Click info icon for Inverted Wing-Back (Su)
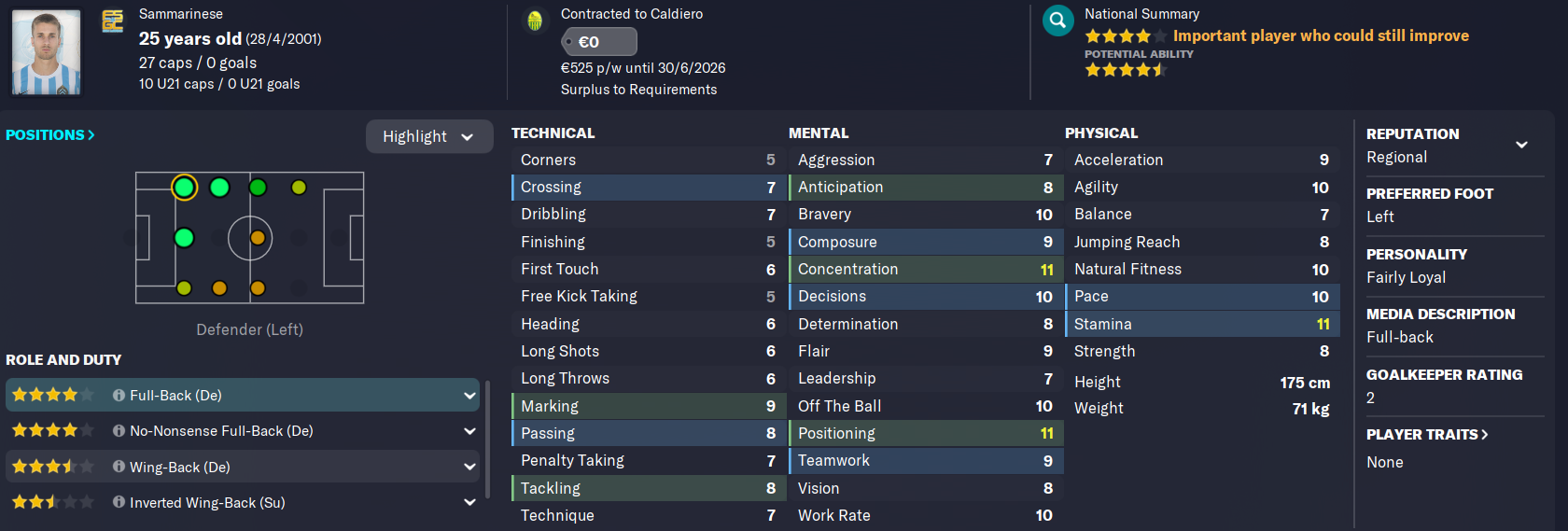1568x531 pixels. (119, 502)
